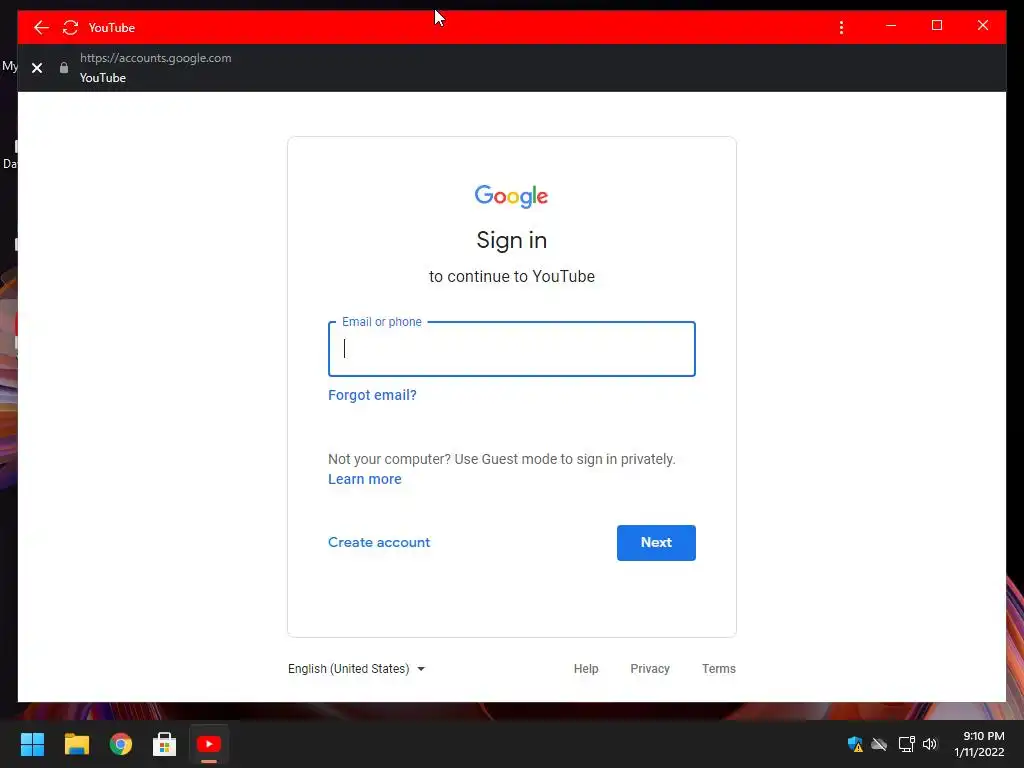This screenshot has height=768, width=1024.
Task: Minimize the YouTube window
Action: [891, 25]
